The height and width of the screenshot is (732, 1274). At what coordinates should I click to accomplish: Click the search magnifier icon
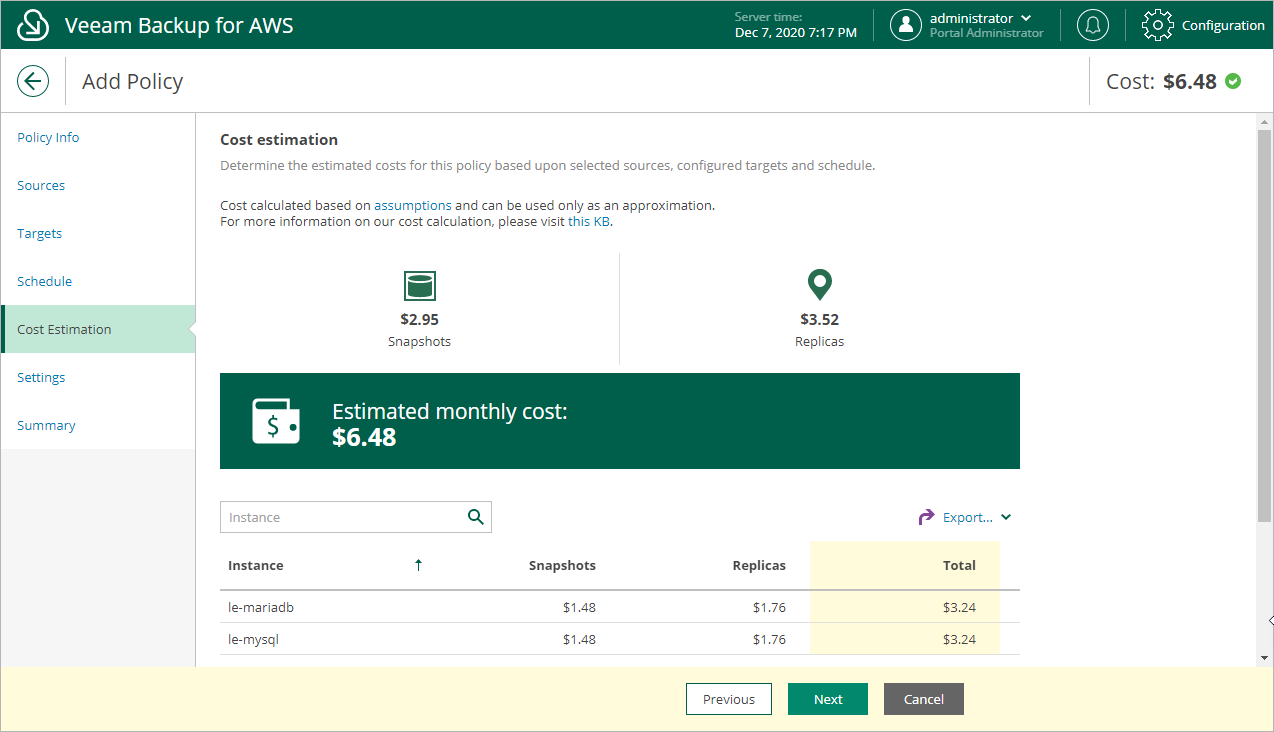(476, 517)
